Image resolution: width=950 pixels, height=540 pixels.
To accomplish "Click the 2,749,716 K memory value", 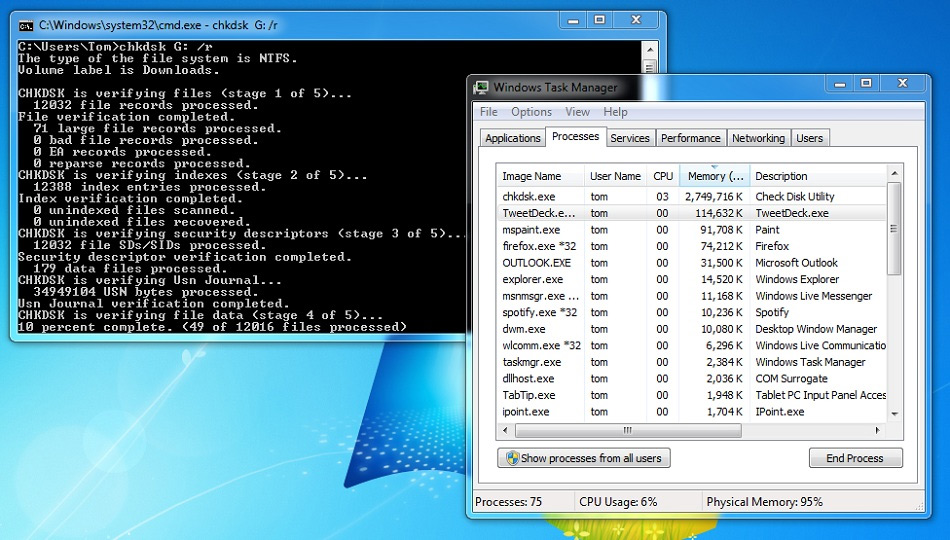I will tap(714, 196).
